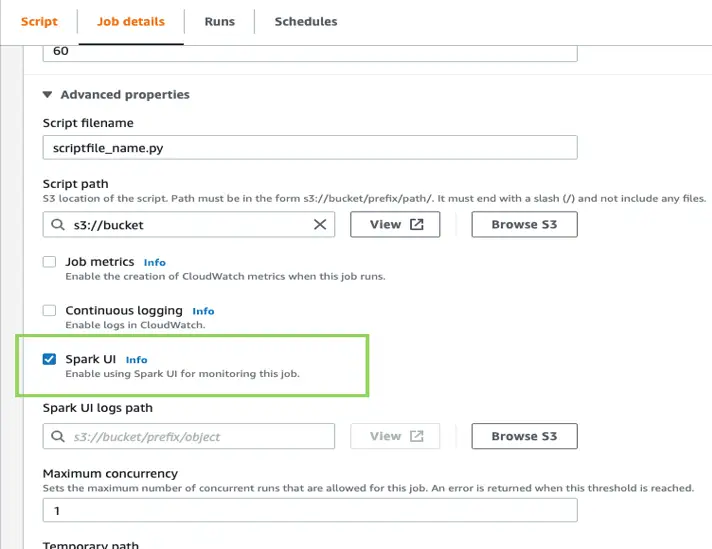Select the Job details tab

coord(131,21)
